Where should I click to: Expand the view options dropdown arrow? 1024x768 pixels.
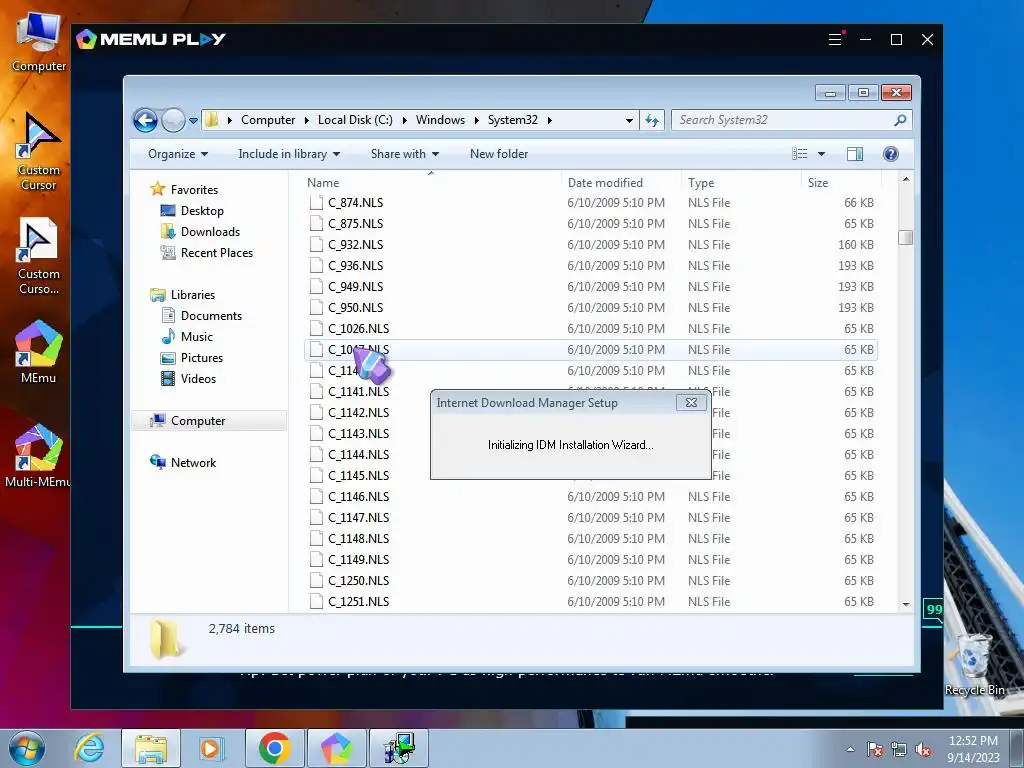pos(822,154)
